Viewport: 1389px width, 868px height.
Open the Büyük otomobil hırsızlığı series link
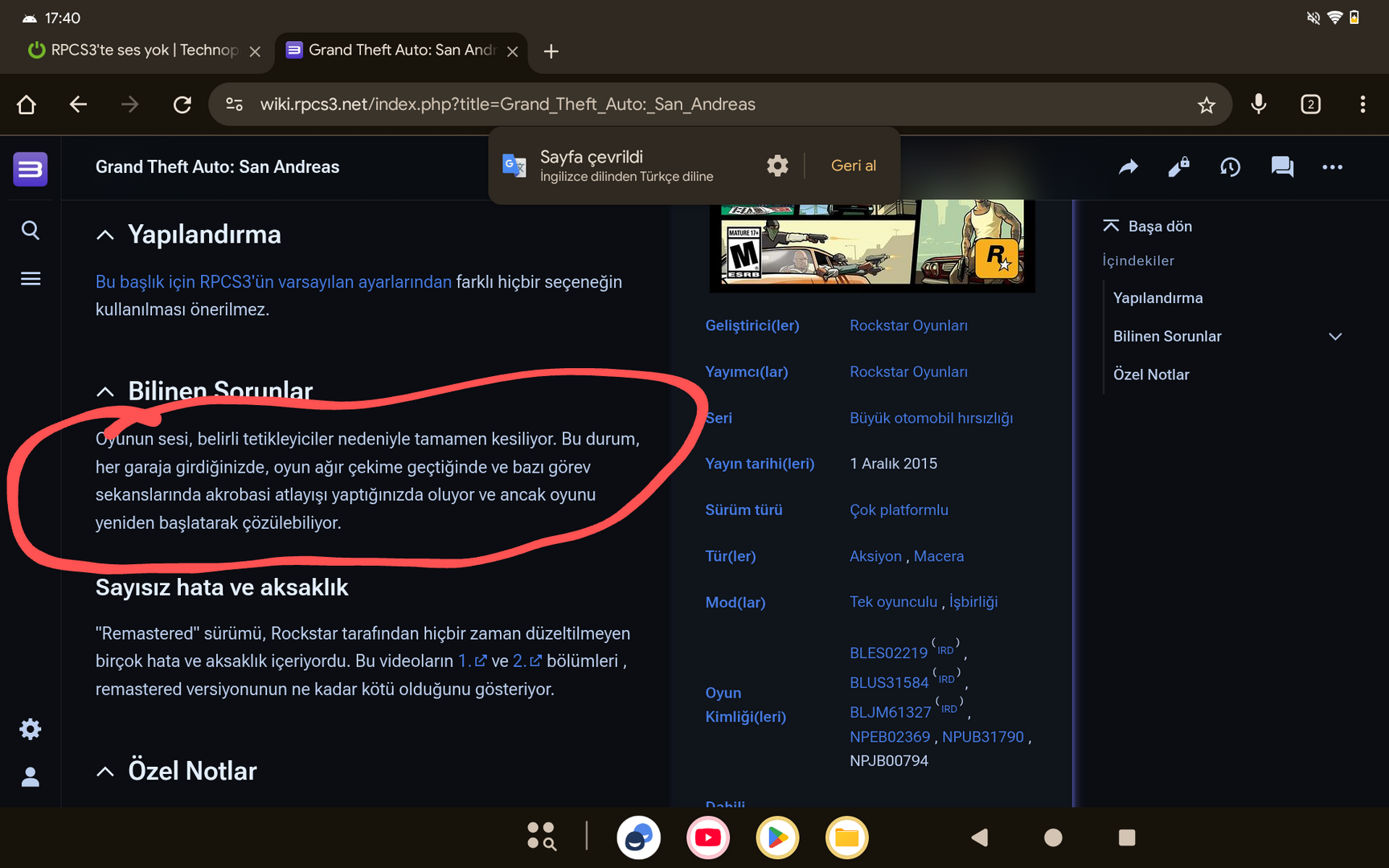[x=931, y=418]
